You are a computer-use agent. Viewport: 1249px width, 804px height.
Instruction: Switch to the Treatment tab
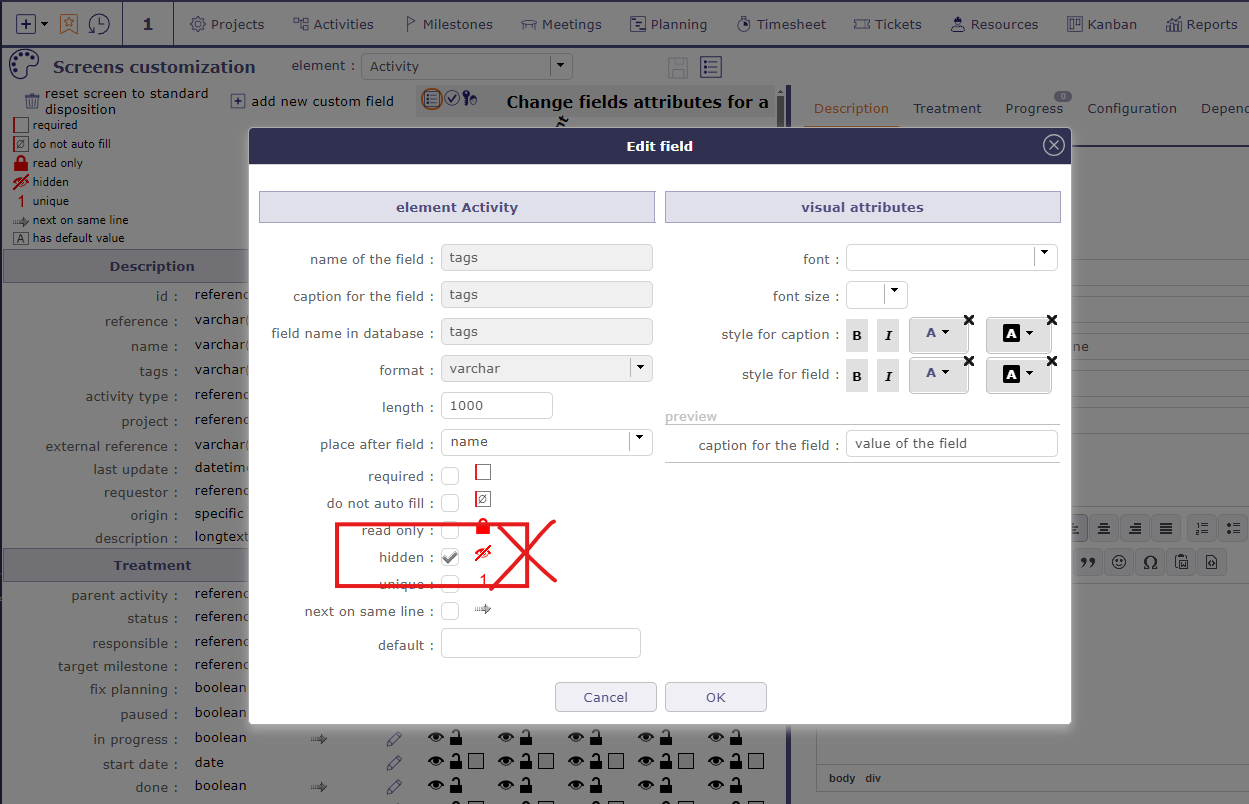[947, 108]
